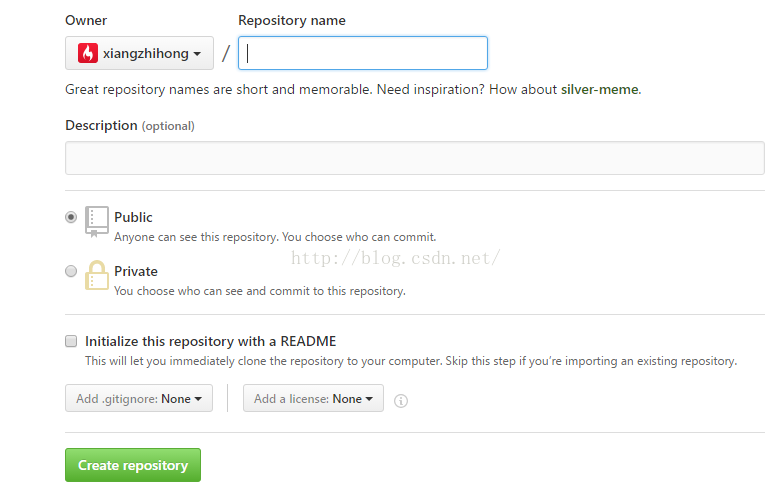
Task: Expand the Add a license dropdown
Action: coord(313,398)
